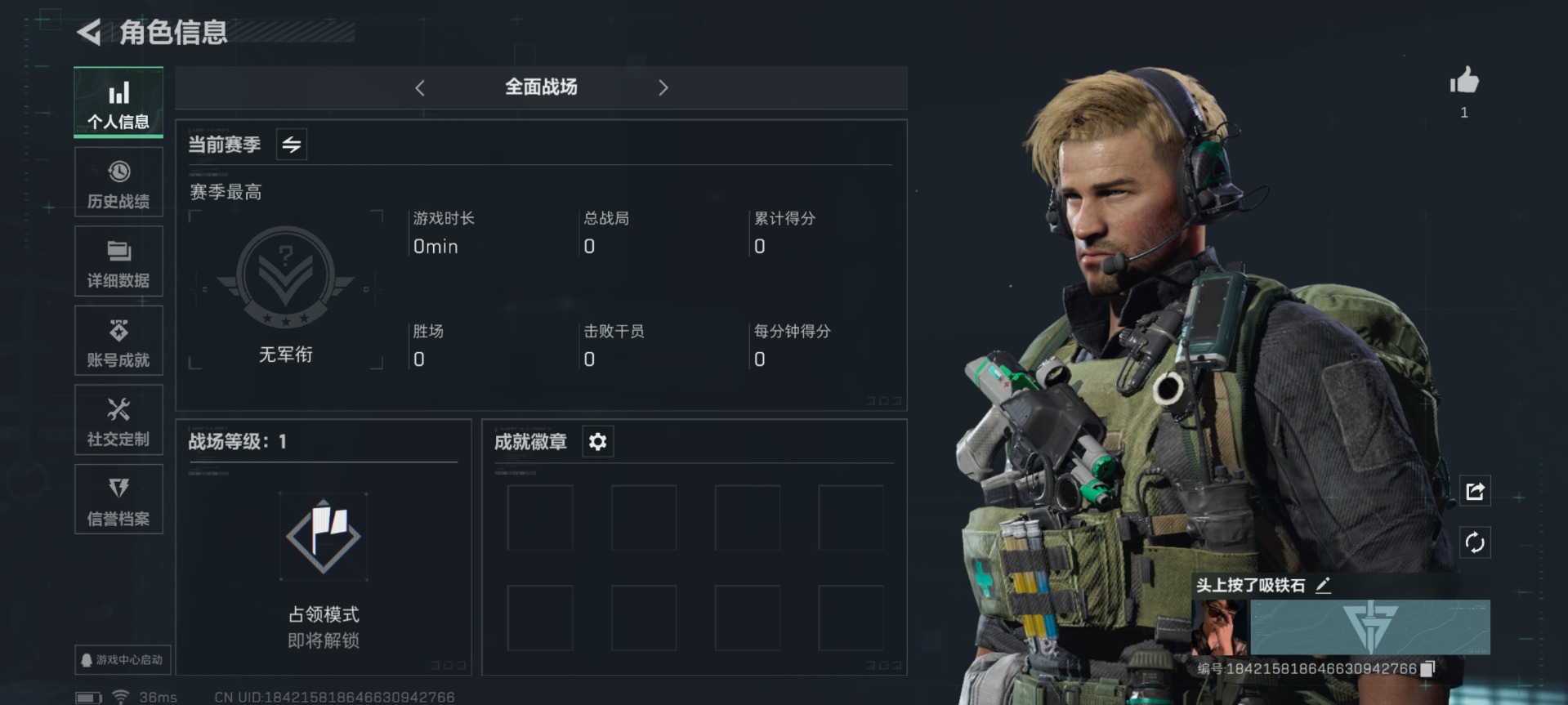Click the 无军衔 rank emblem
1568x705 pixels.
pyautogui.click(x=285, y=278)
